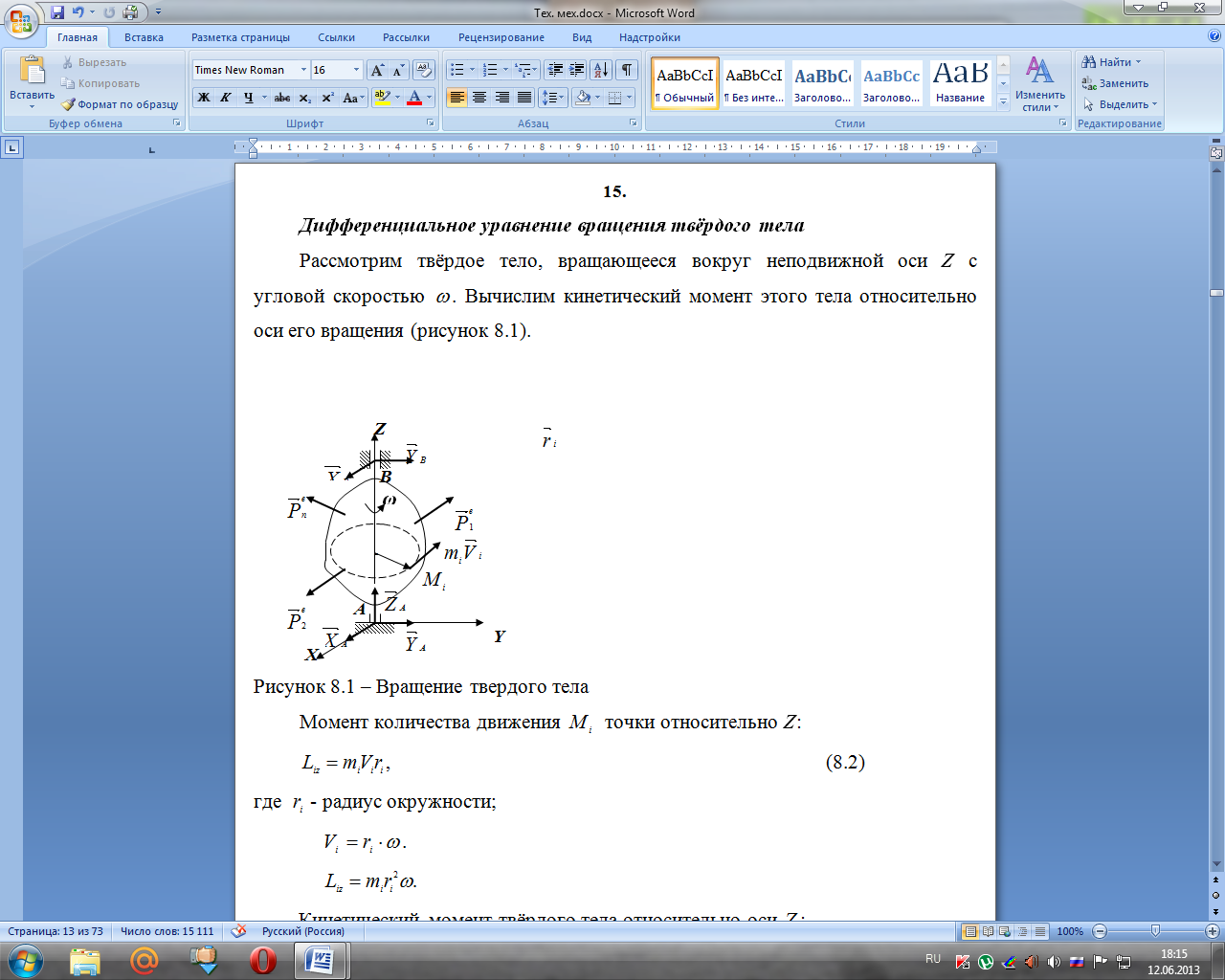Click the volume speaker tray icon
This screenshot has height=980, width=1225.
point(1054,962)
